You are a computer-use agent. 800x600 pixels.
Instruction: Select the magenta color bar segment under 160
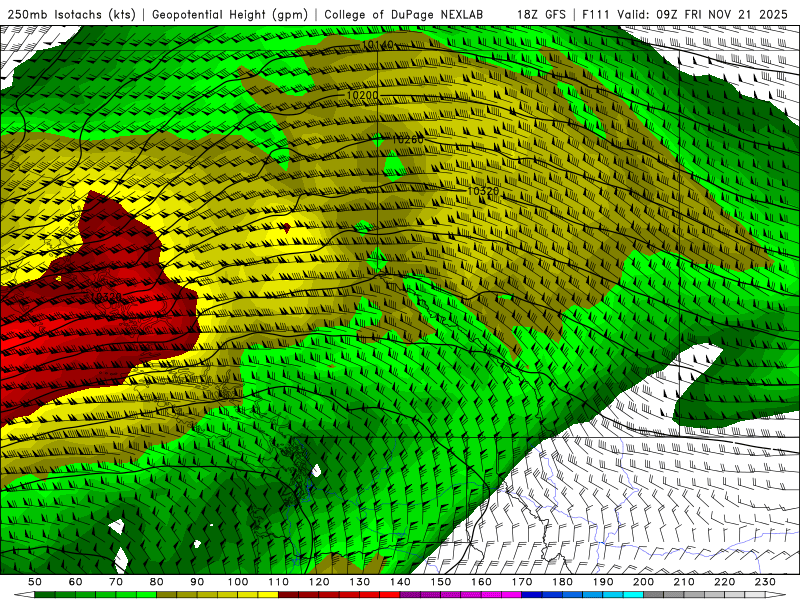click(491, 595)
